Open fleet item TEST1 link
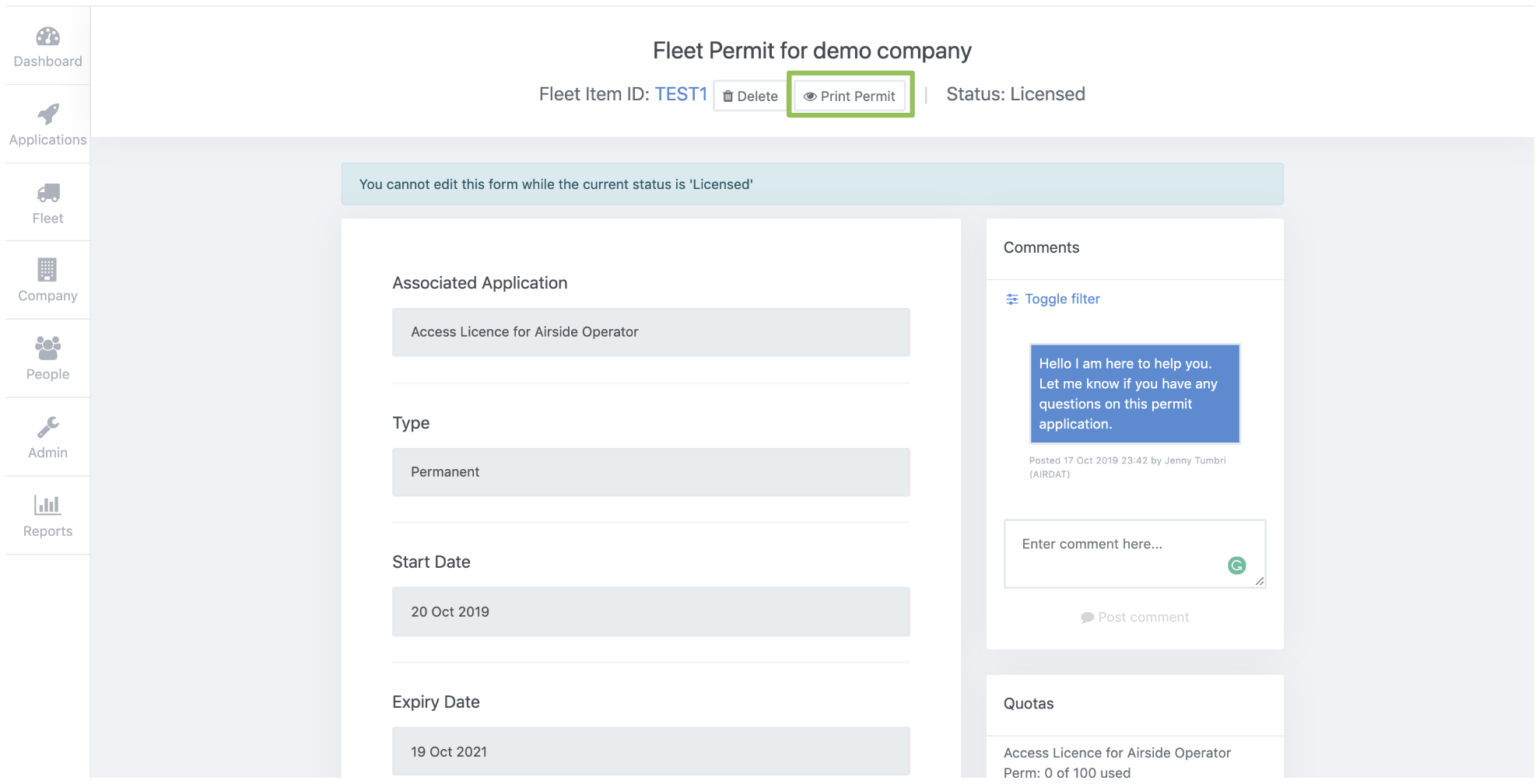 pyautogui.click(x=681, y=94)
